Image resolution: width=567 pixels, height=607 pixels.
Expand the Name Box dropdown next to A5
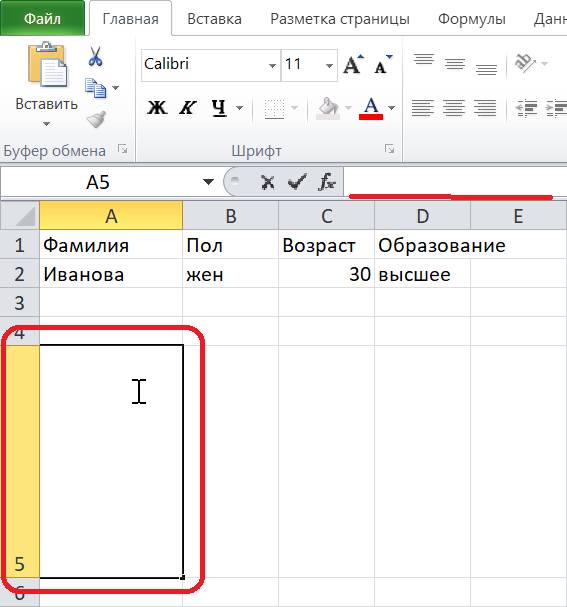click(208, 182)
